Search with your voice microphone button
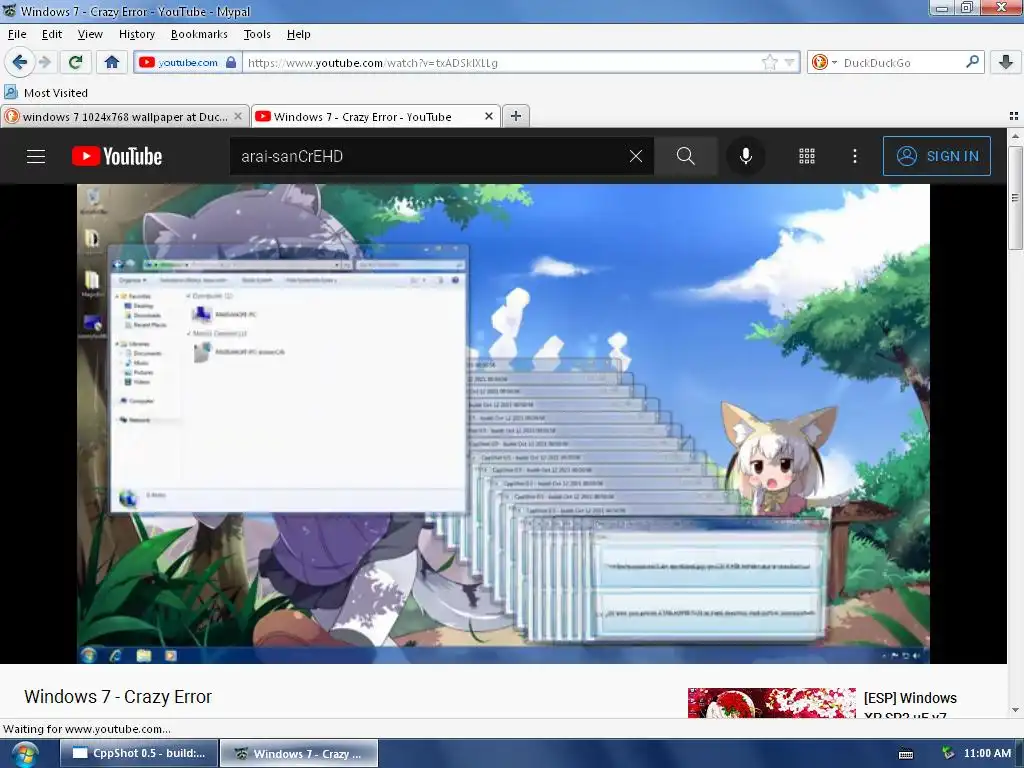The width and height of the screenshot is (1024, 768). [x=746, y=156]
